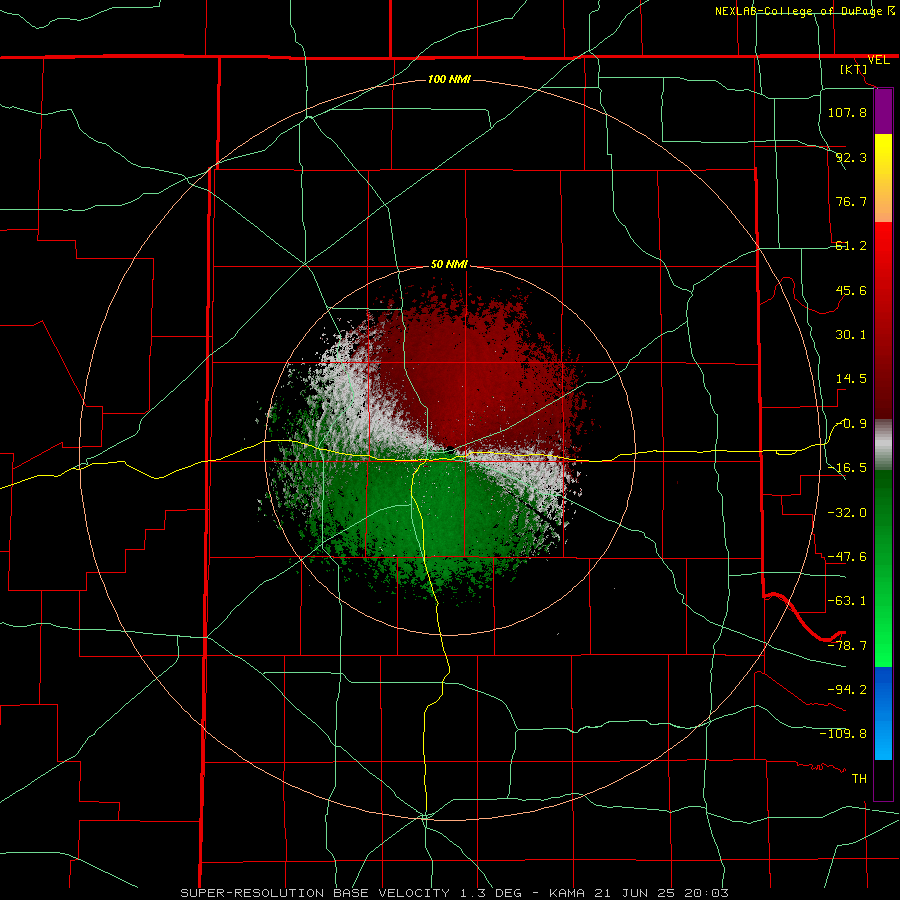Click the -0.9 legend value
This screenshot has height=900, width=900.
pyautogui.click(x=851, y=424)
